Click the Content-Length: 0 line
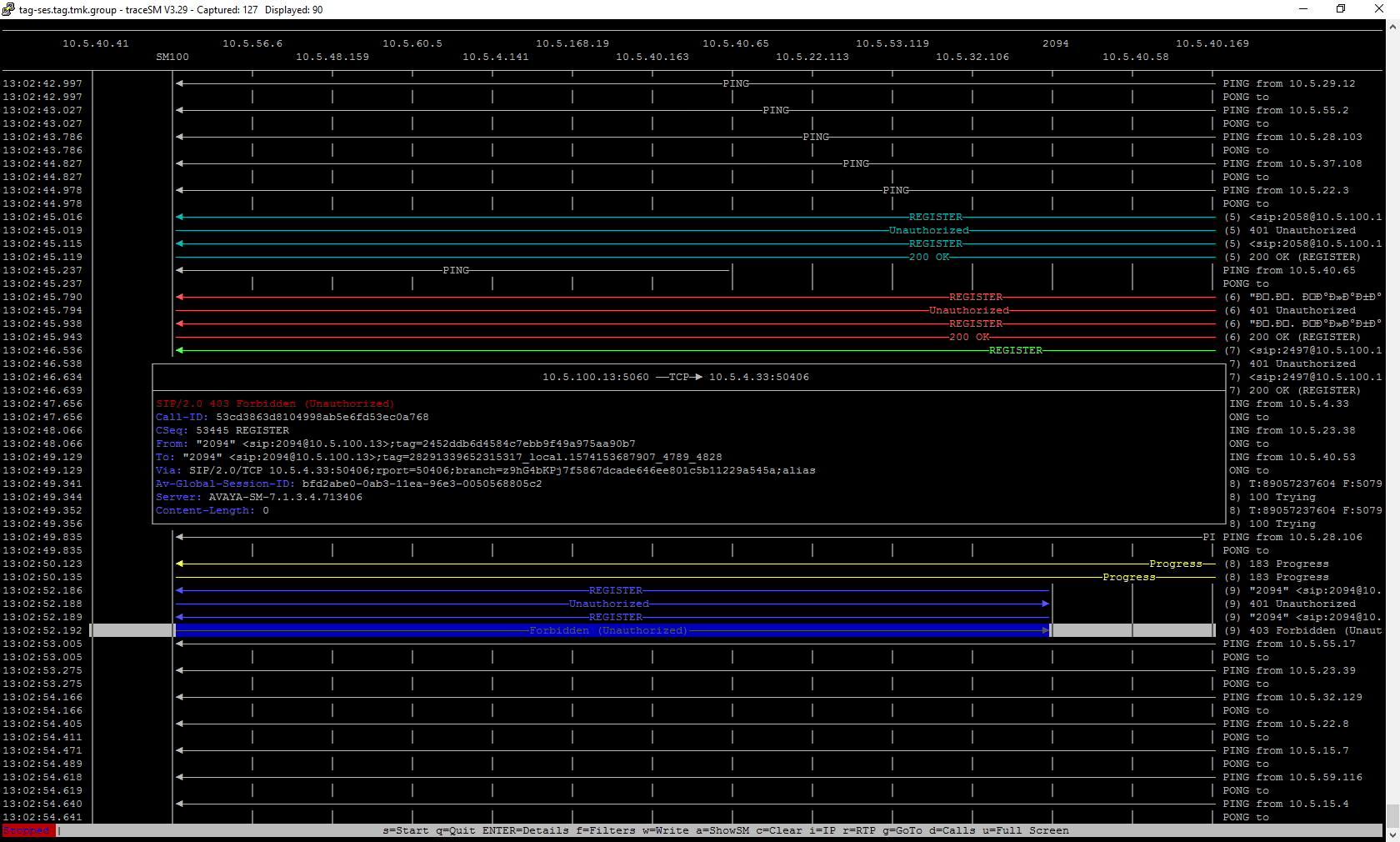1400x842 pixels. point(212,510)
